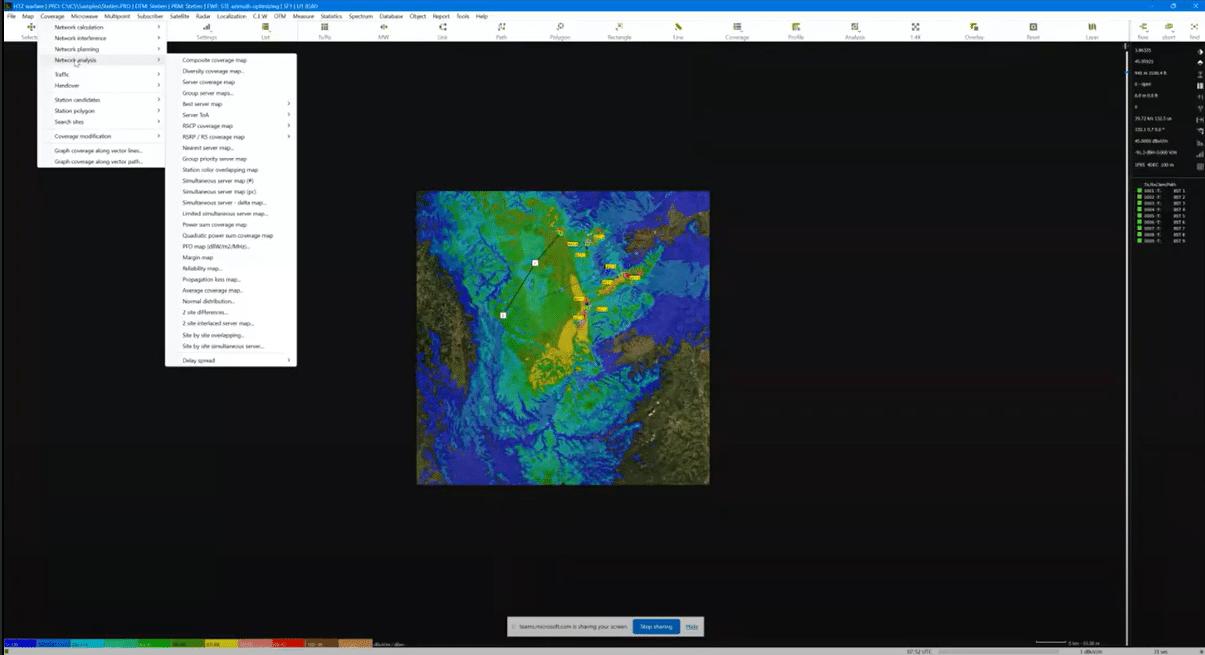Select the Tx/Rx station tool
Viewport: 1205px width, 655px height.
tap(323, 30)
